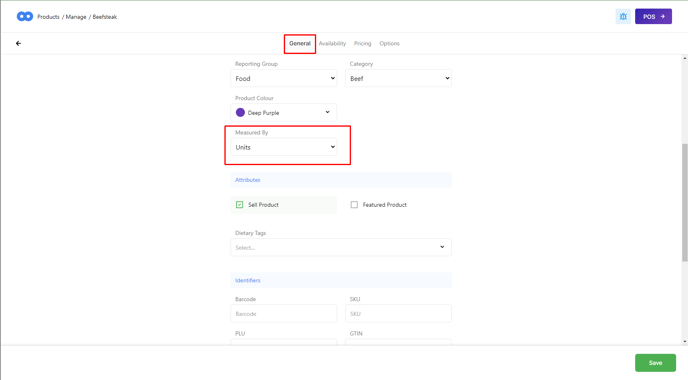
Task: Click the Deep Purple colour circle
Action: coord(240,112)
